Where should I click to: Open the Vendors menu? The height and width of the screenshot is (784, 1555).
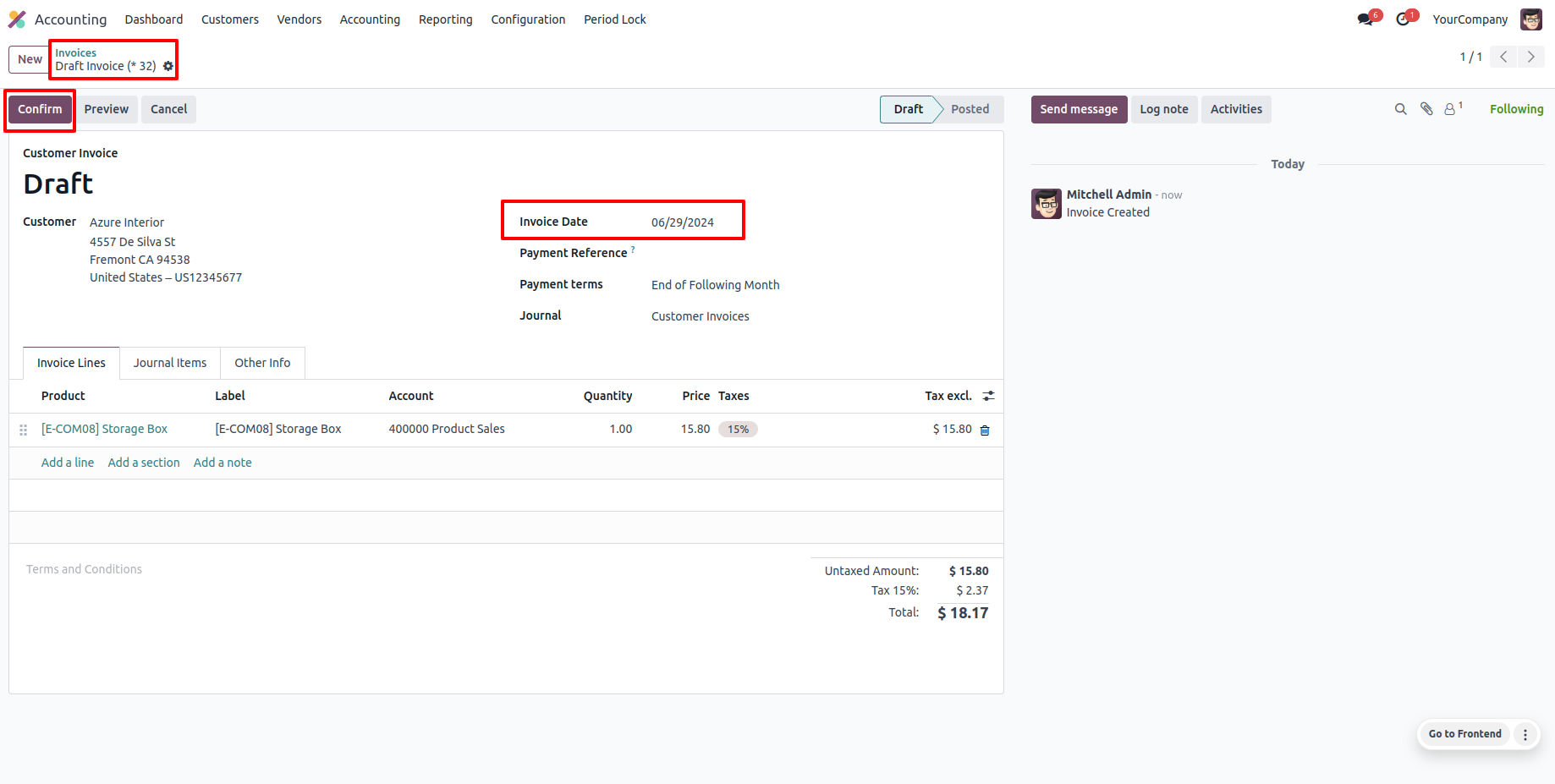299,19
